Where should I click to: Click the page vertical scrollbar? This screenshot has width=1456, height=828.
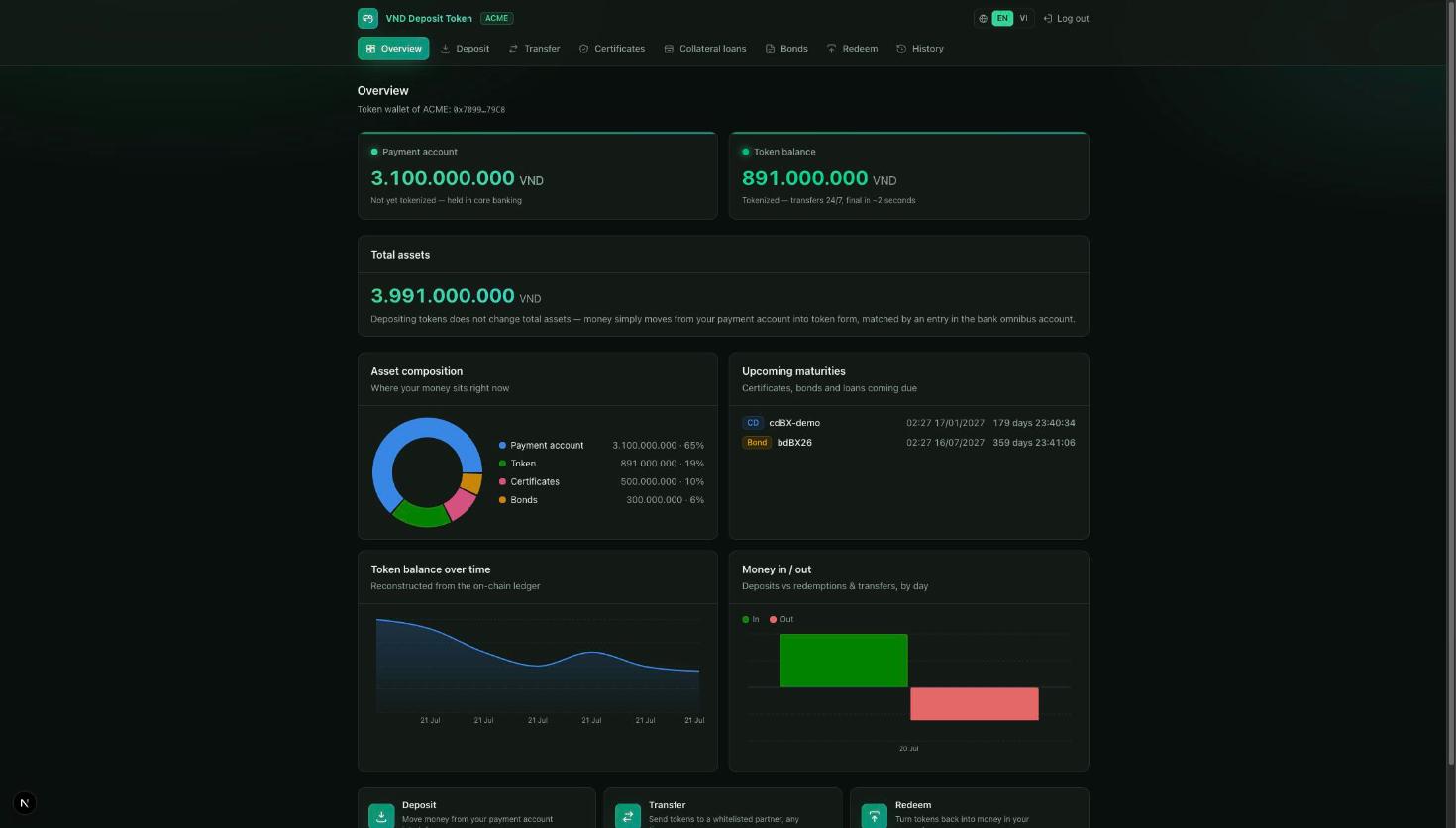pos(1452,382)
